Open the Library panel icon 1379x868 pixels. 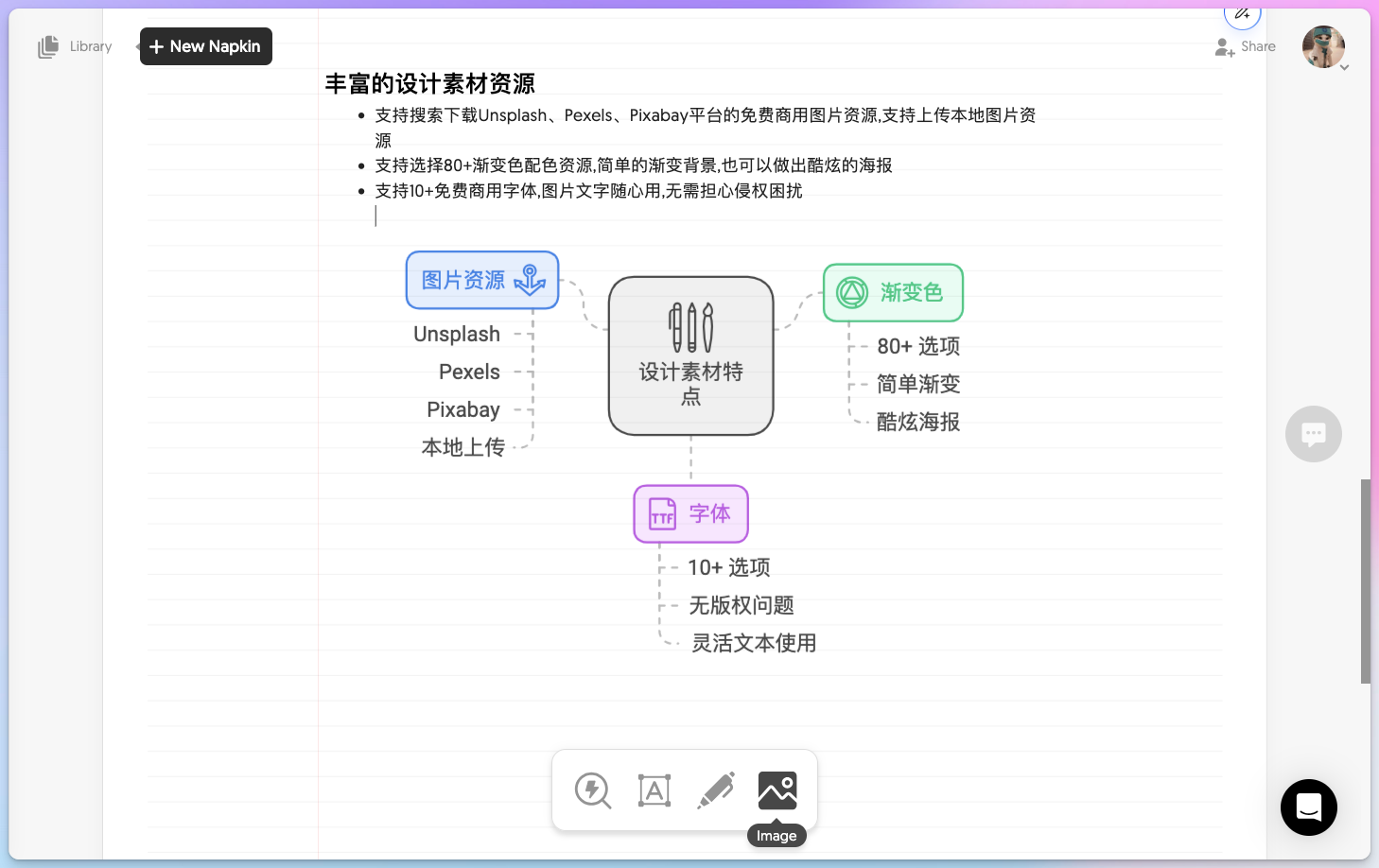pos(47,46)
